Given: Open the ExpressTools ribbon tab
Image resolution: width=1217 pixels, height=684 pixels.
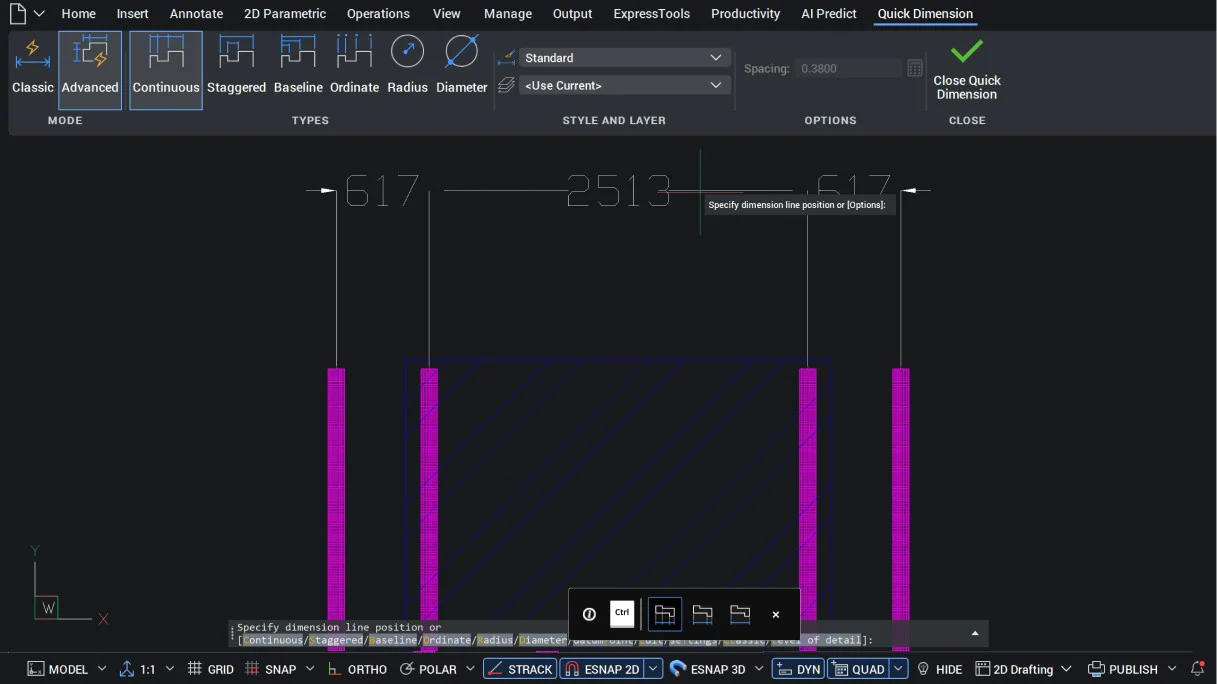Looking at the screenshot, I should [652, 14].
